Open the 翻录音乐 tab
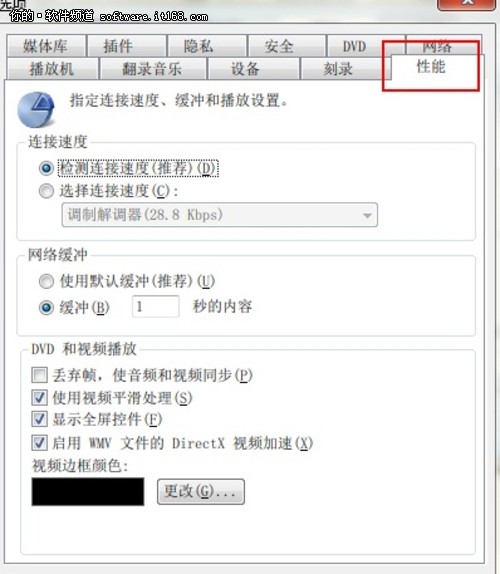Screen dimensions: 500x574 tap(153, 68)
